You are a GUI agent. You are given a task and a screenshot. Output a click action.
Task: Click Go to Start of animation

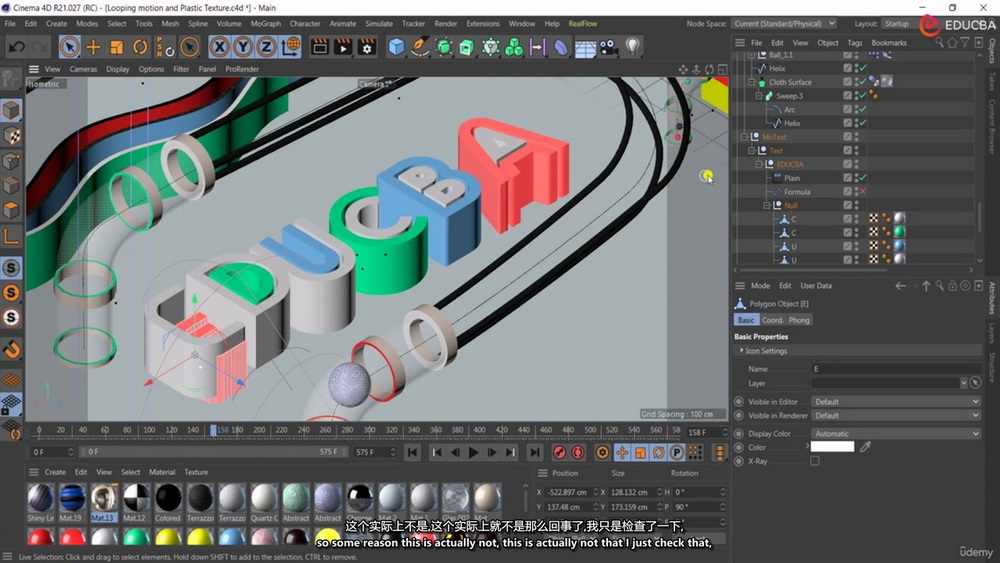(x=413, y=453)
